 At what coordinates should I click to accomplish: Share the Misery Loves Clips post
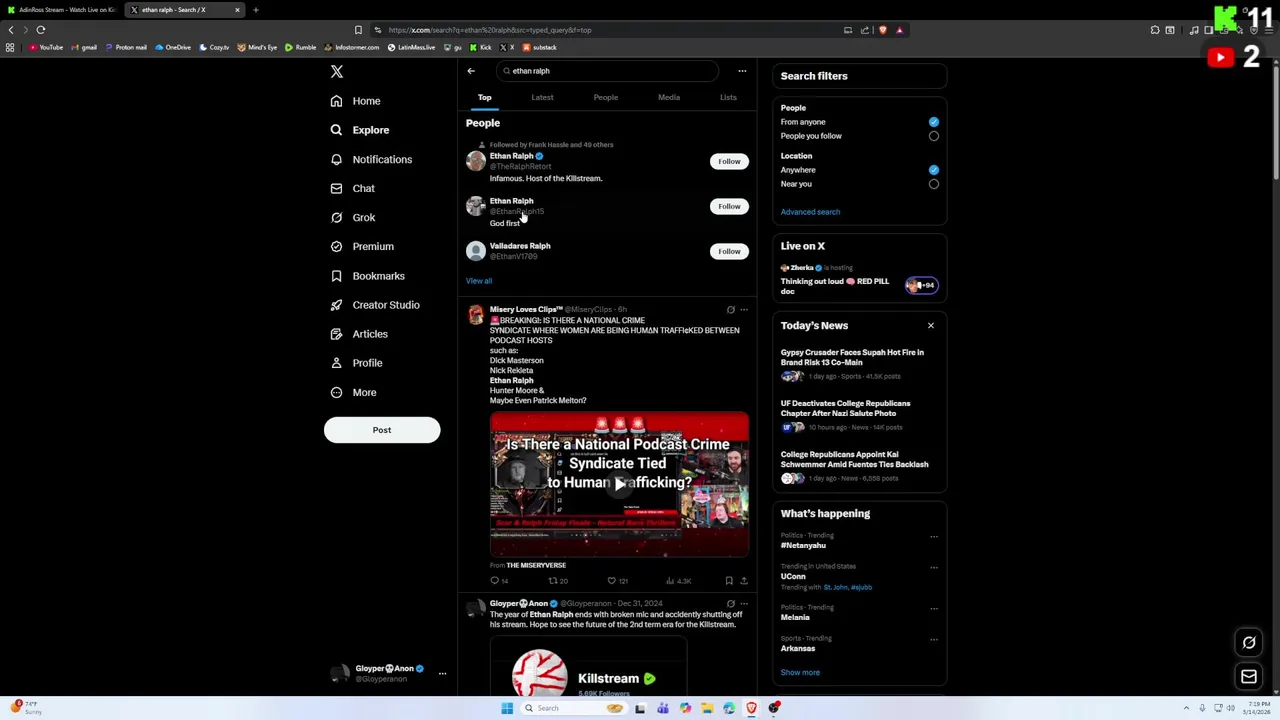point(743,581)
